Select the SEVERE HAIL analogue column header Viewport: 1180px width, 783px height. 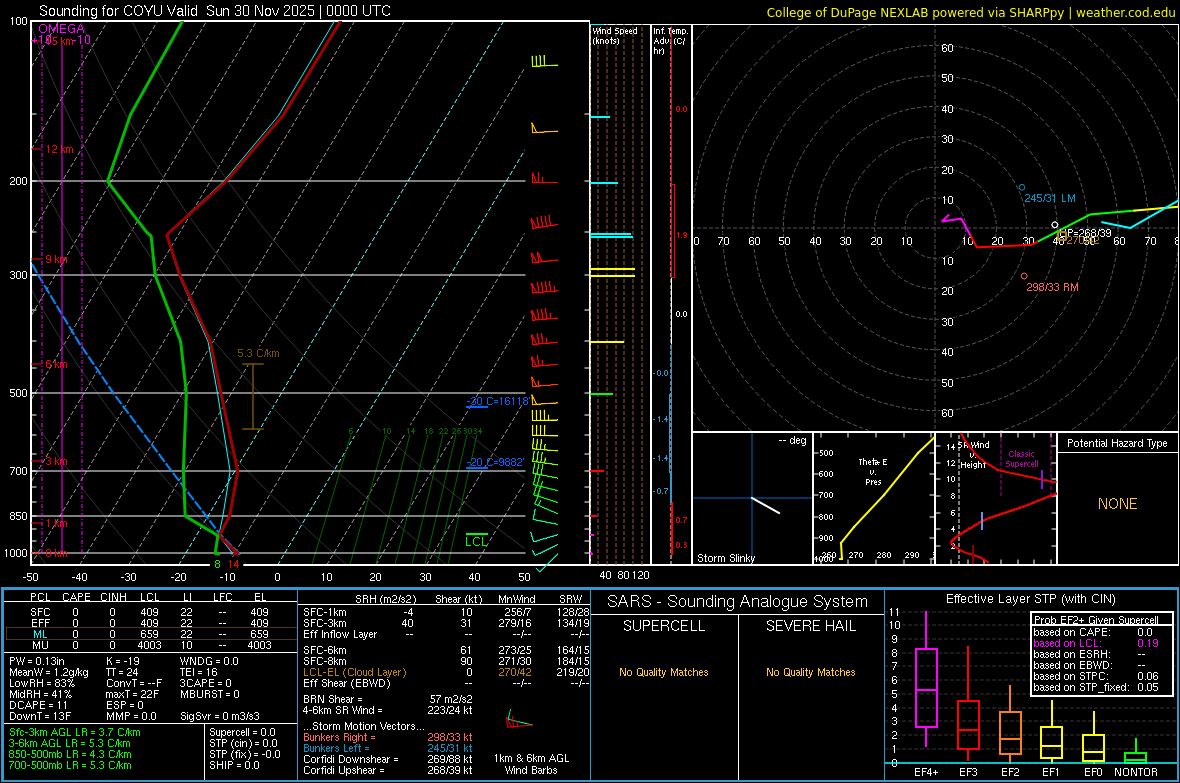(810, 626)
